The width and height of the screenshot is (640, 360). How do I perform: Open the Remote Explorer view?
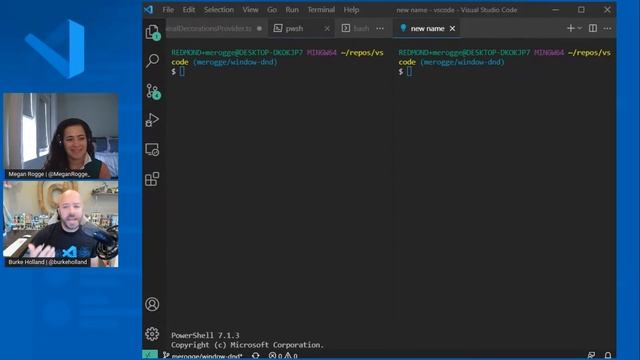152,149
